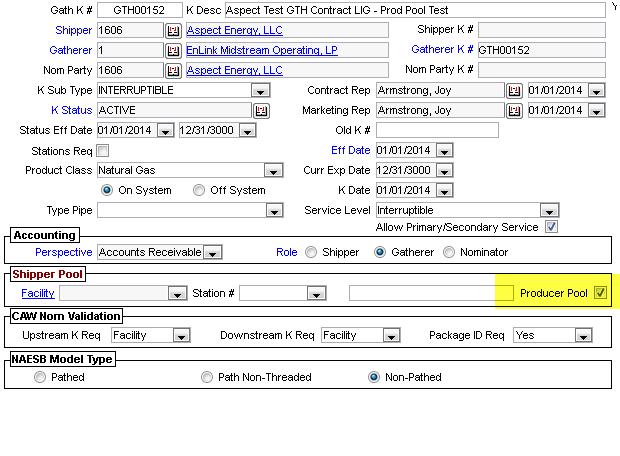
Task: Open the Shipper lookup icon
Action: [173, 30]
